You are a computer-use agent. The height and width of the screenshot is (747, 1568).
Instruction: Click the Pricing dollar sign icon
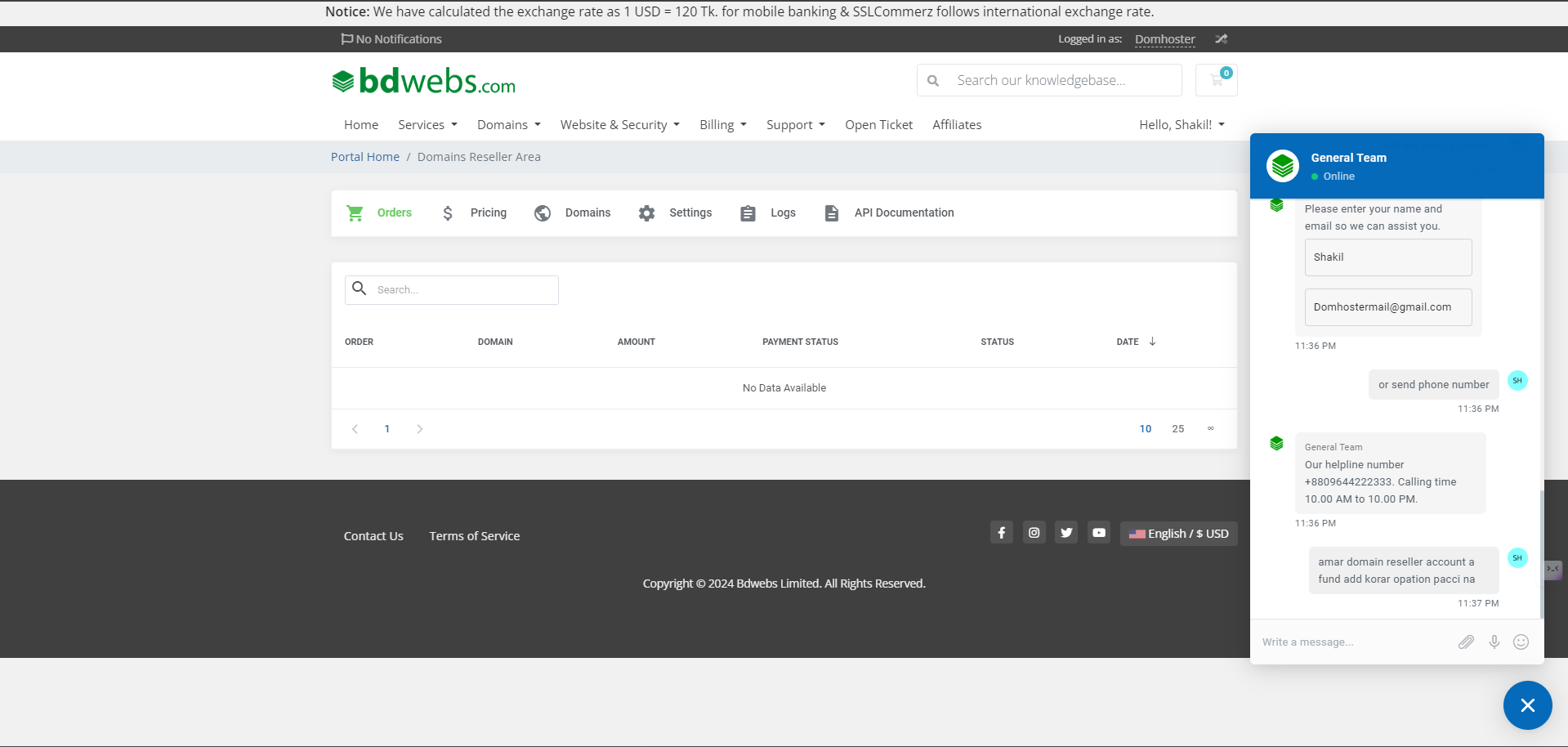[448, 213]
